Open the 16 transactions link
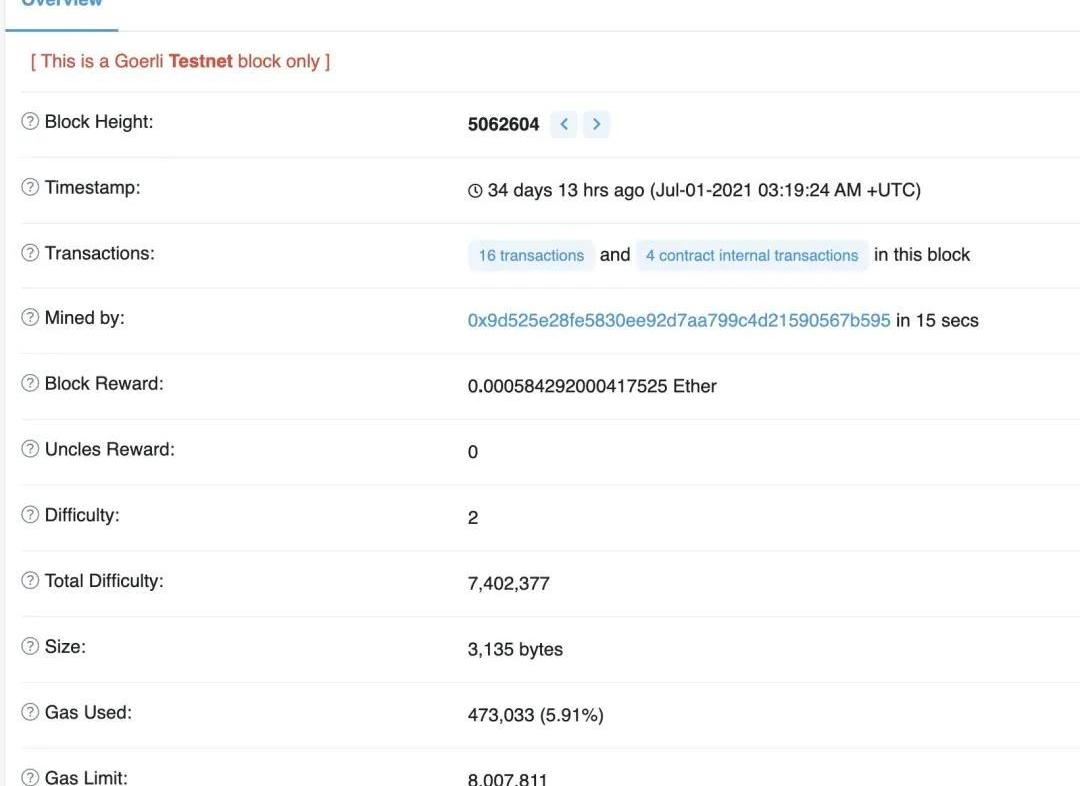Viewport: 1080px width, 786px height. pyautogui.click(x=531, y=255)
